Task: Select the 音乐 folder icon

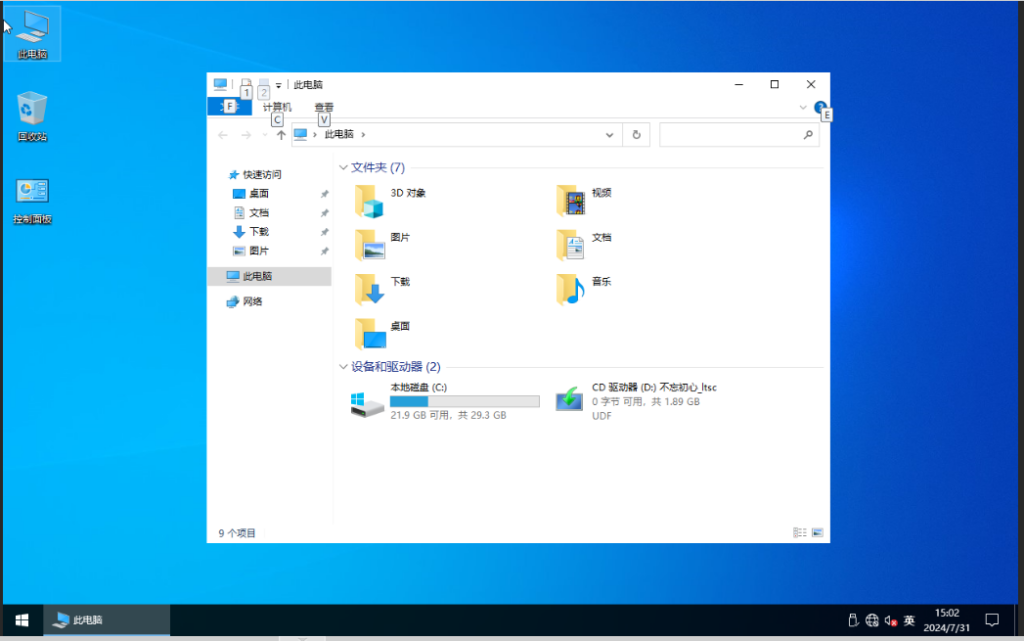Action: click(570, 290)
